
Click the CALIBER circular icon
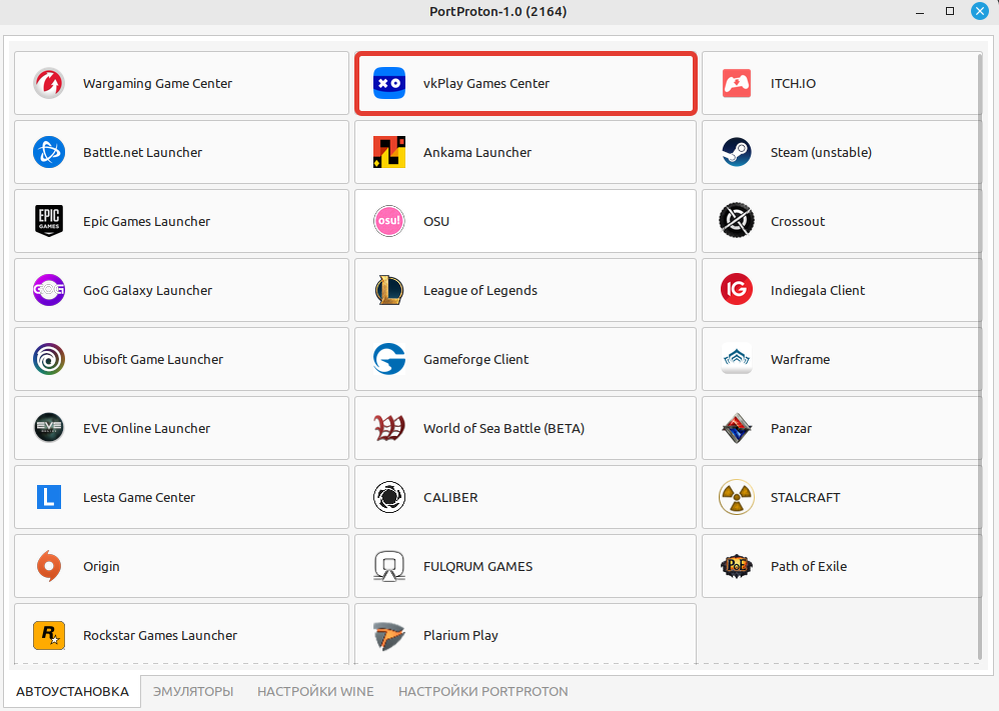[x=389, y=497]
